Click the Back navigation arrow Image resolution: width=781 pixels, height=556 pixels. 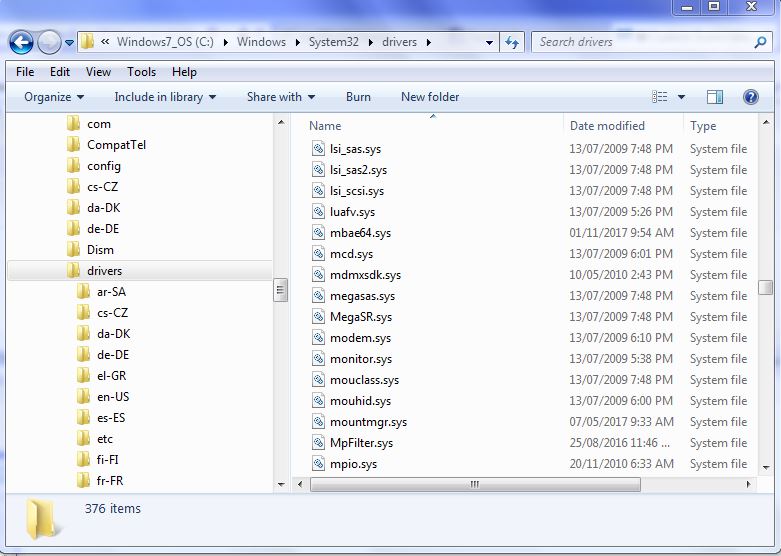[21, 42]
